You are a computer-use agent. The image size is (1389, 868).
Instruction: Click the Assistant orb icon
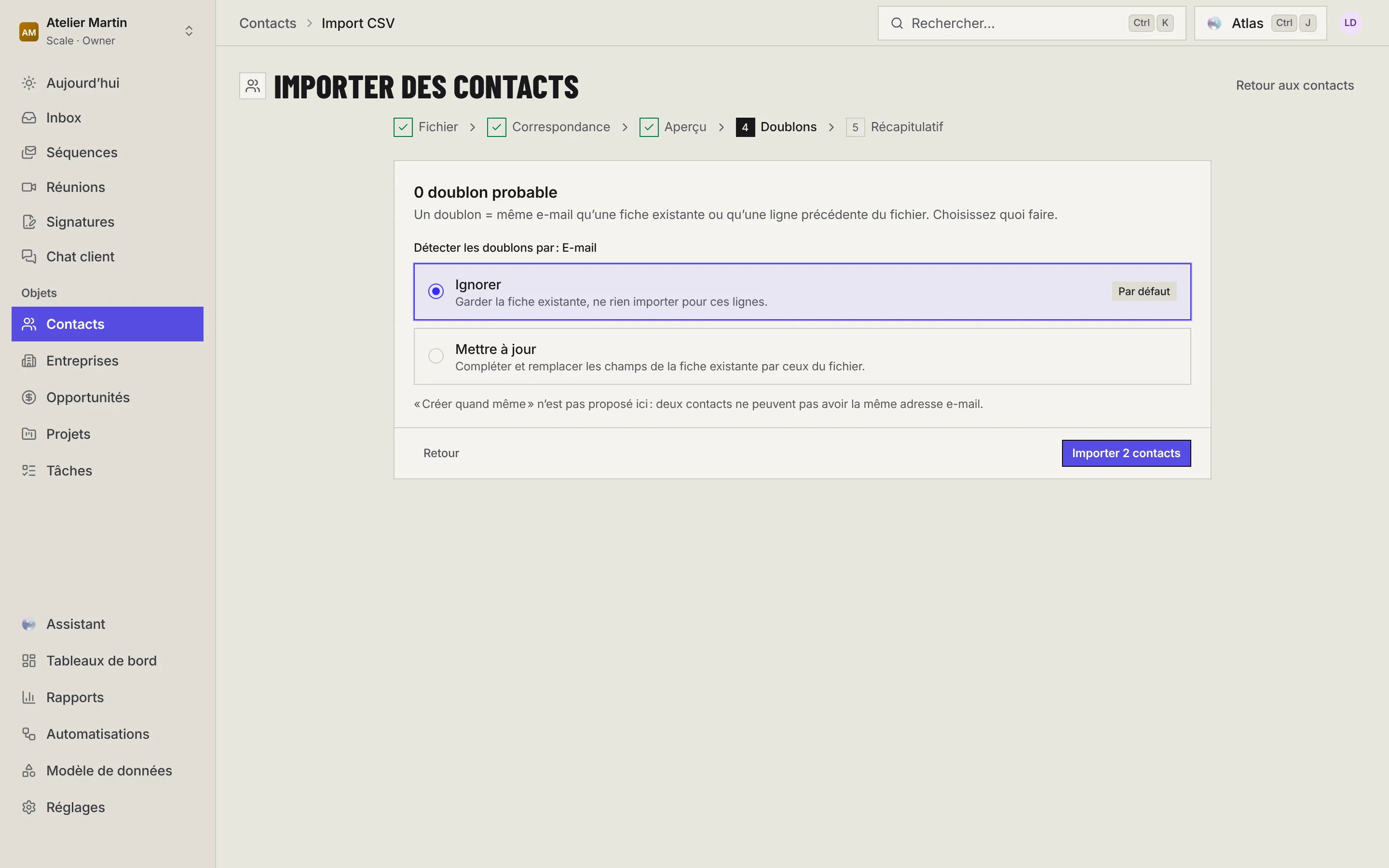(29, 624)
